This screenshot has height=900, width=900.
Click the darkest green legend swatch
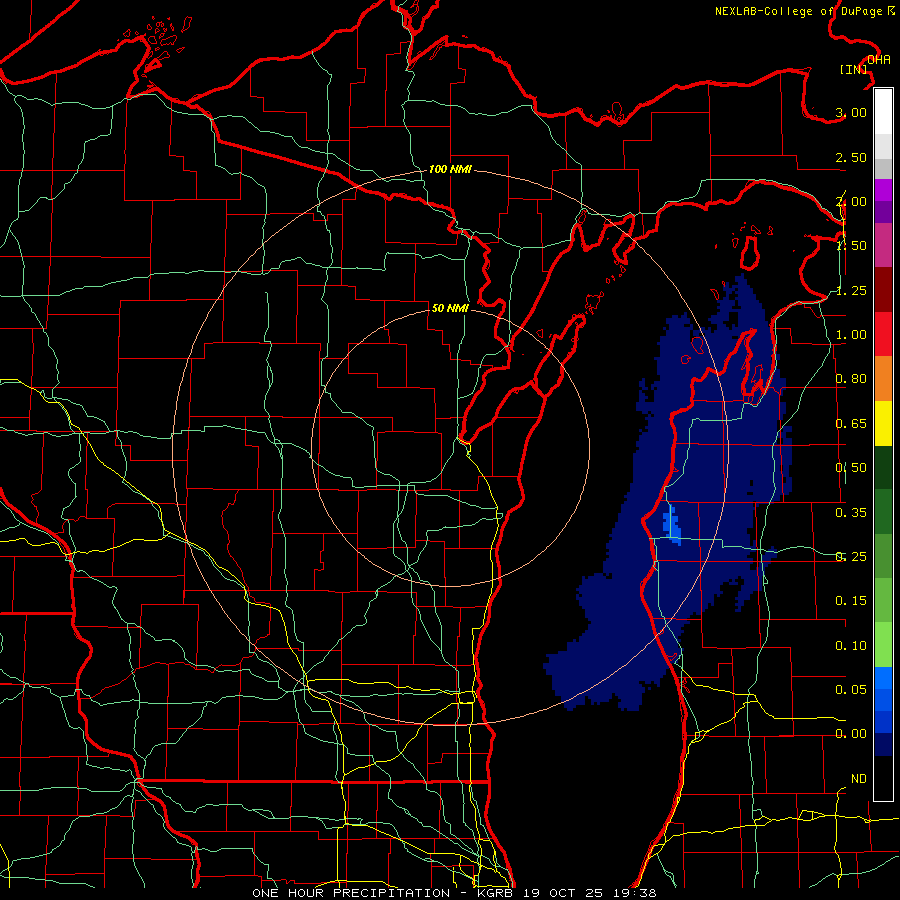tap(883, 467)
